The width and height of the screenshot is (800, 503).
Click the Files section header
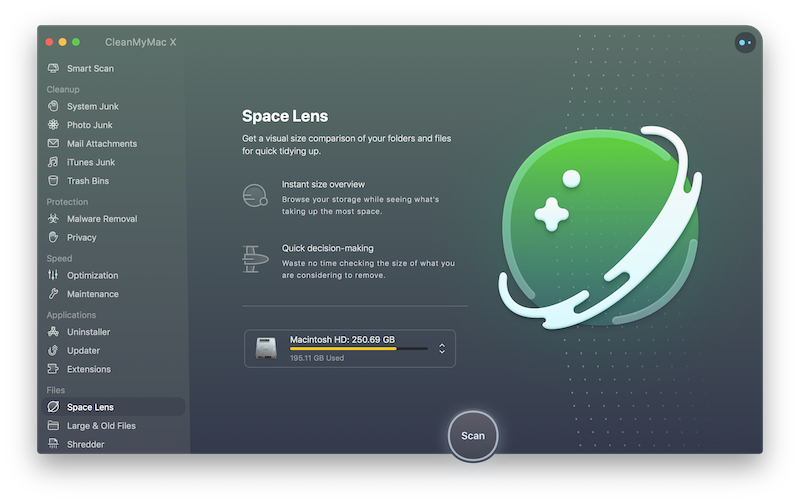56,390
